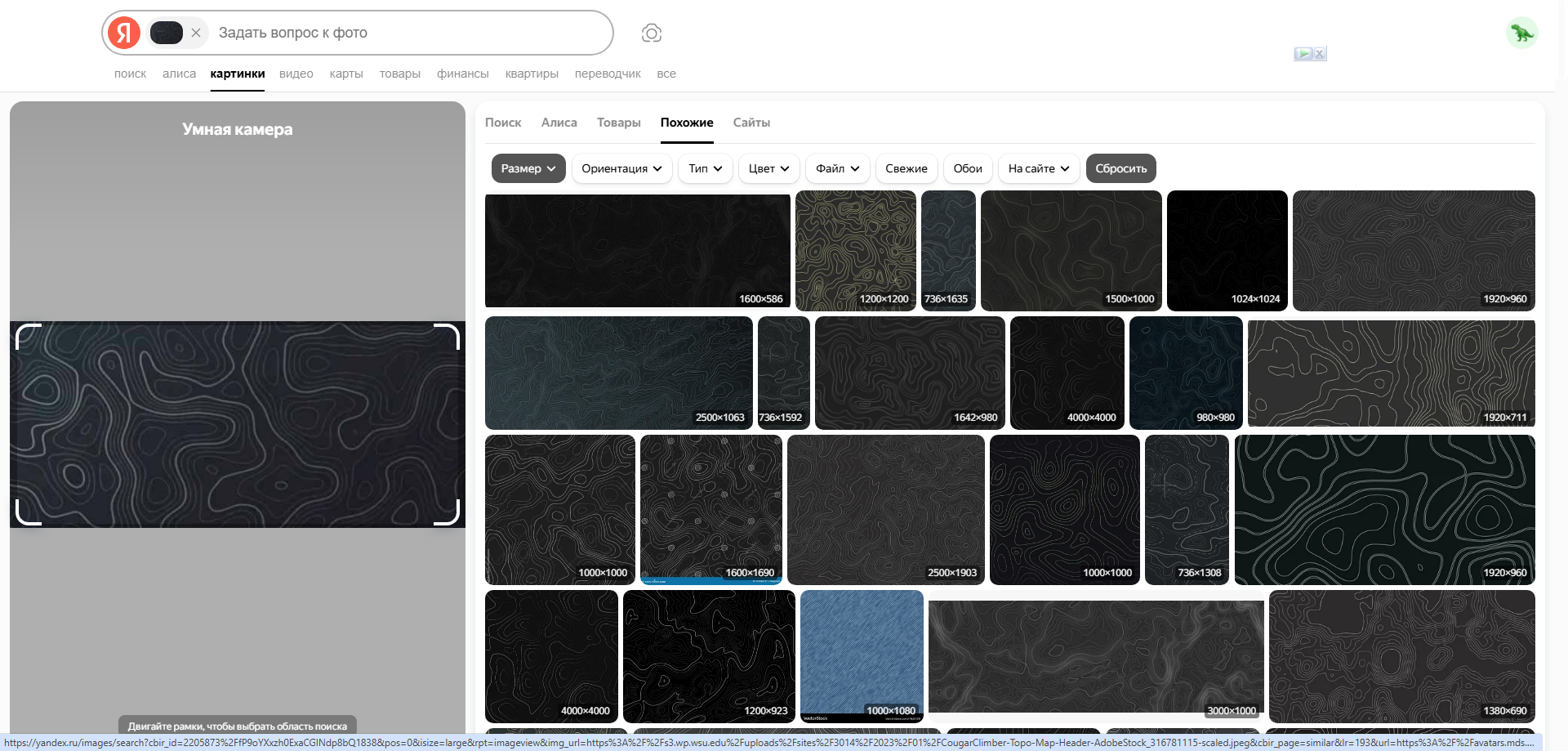1568x751 pixels.
Task: Switch to 'видео' service
Action: 296,74
